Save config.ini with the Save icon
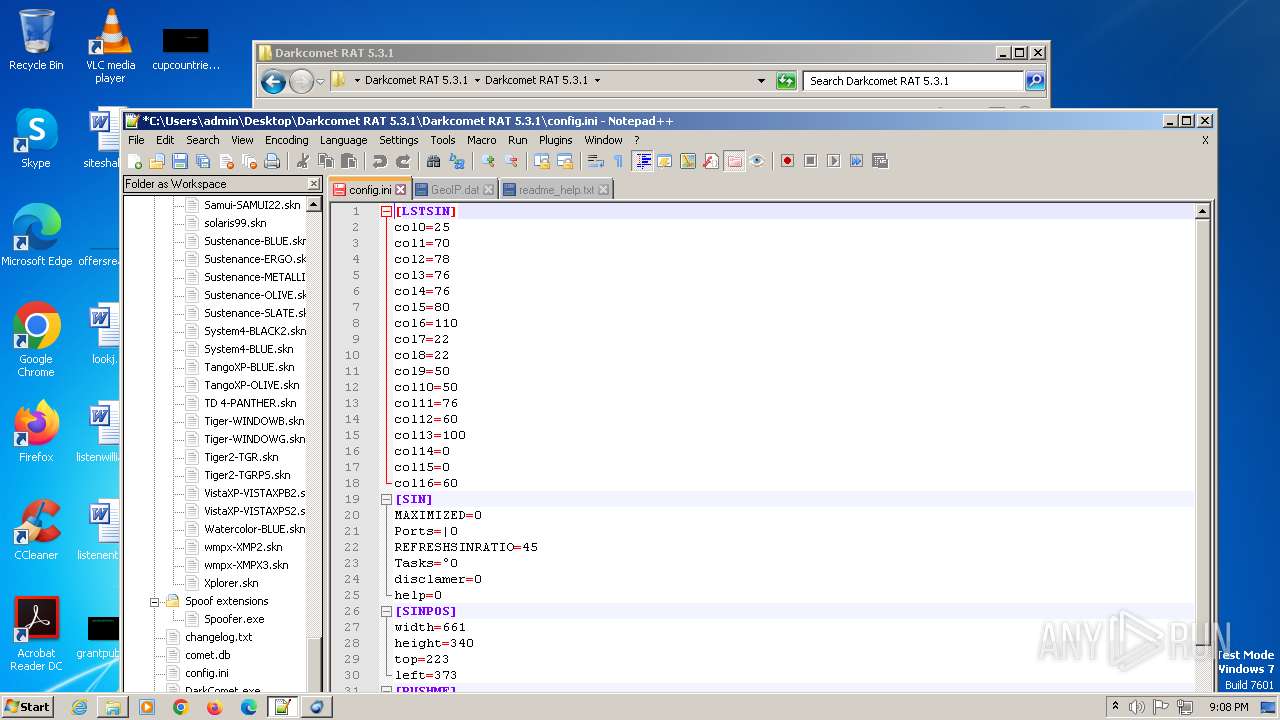1280x720 pixels. [x=179, y=161]
